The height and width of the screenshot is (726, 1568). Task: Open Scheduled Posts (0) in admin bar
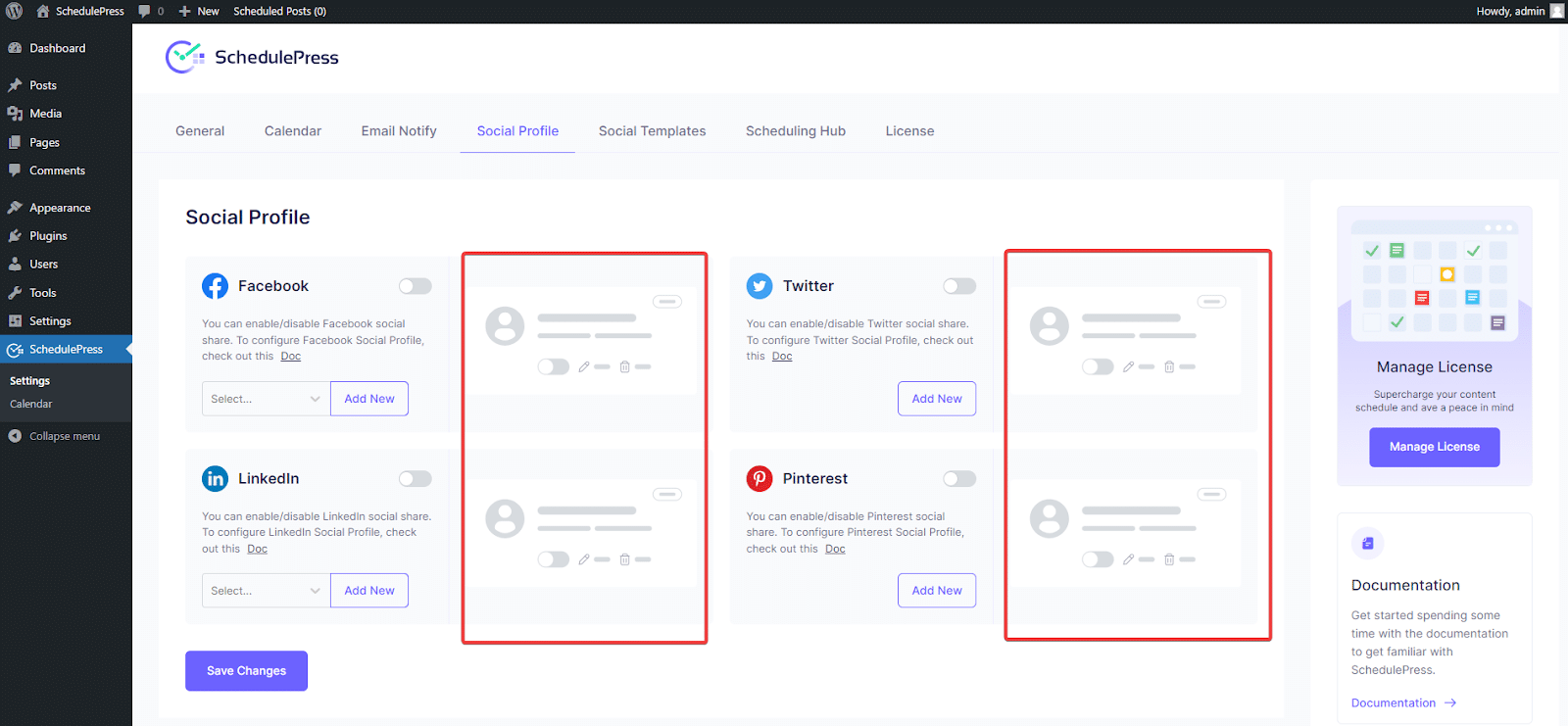tap(279, 11)
